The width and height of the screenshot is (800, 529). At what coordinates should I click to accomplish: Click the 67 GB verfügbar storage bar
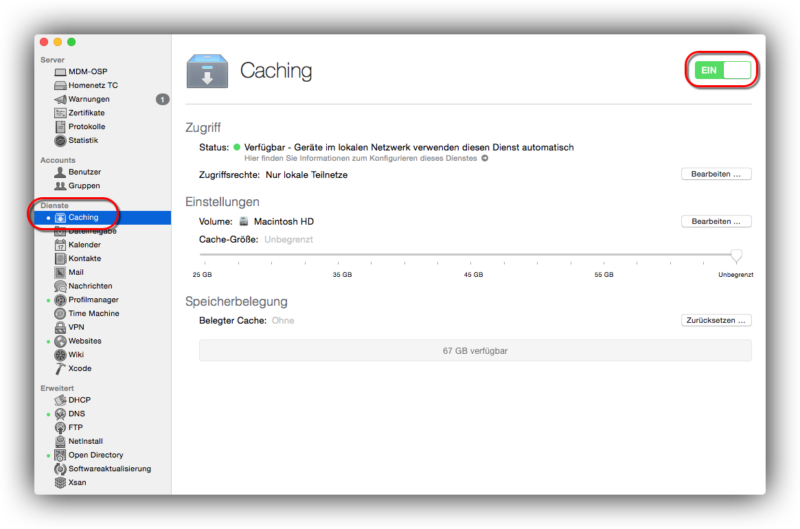[475, 351]
